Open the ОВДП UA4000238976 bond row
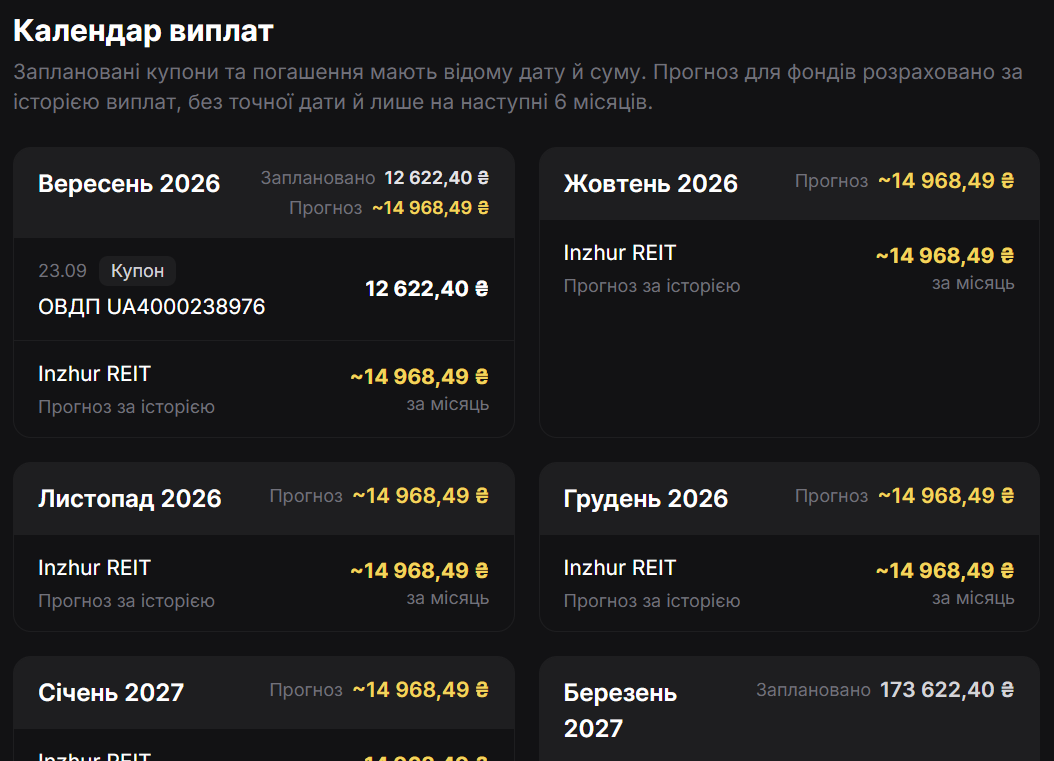This screenshot has width=1054, height=761. tap(264, 289)
